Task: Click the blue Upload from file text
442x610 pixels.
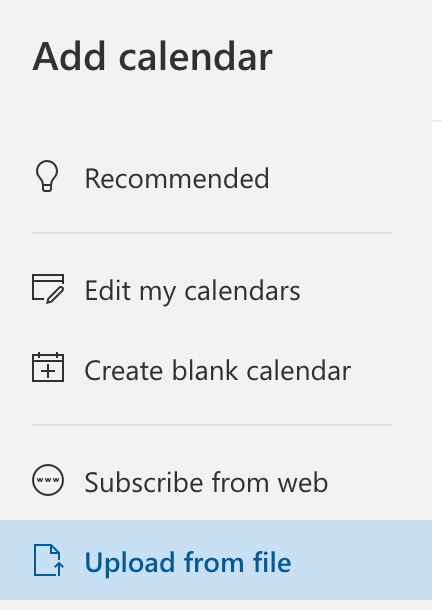Action: point(188,562)
